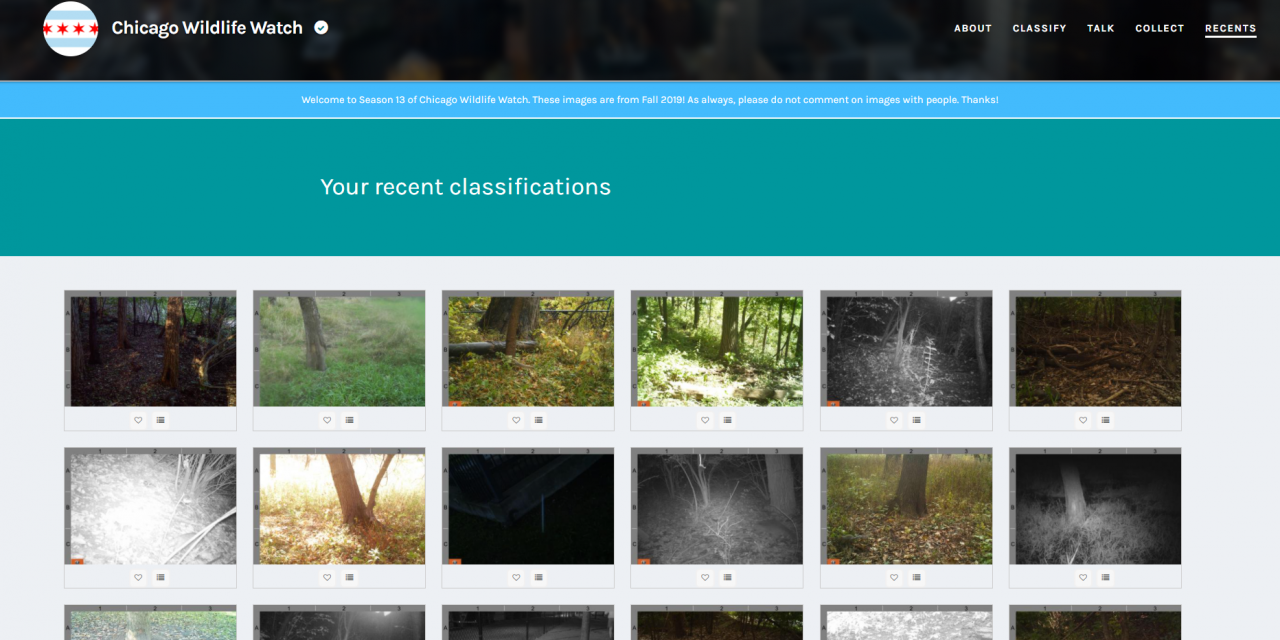The width and height of the screenshot is (1280, 640).
Task: Open the dark brown forest-floor thumbnail
Action: click(1095, 349)
